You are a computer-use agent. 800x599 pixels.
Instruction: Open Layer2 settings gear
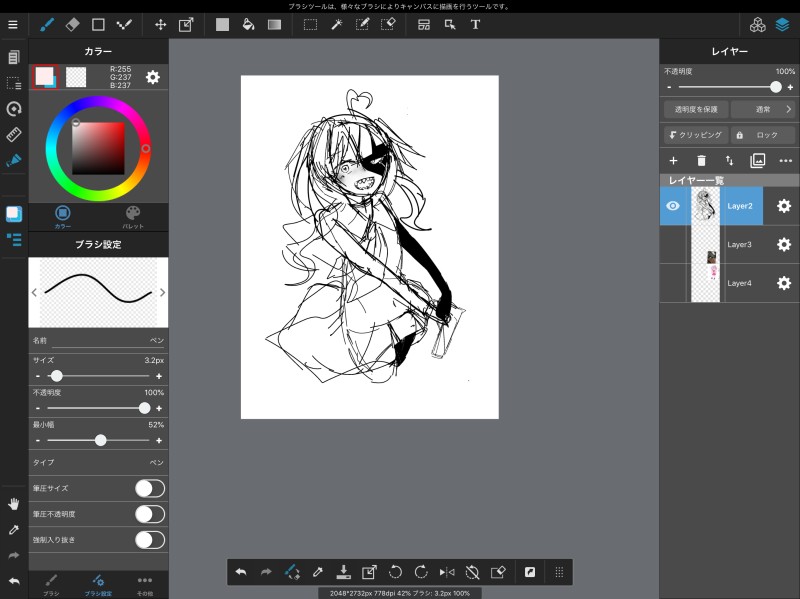784,206
